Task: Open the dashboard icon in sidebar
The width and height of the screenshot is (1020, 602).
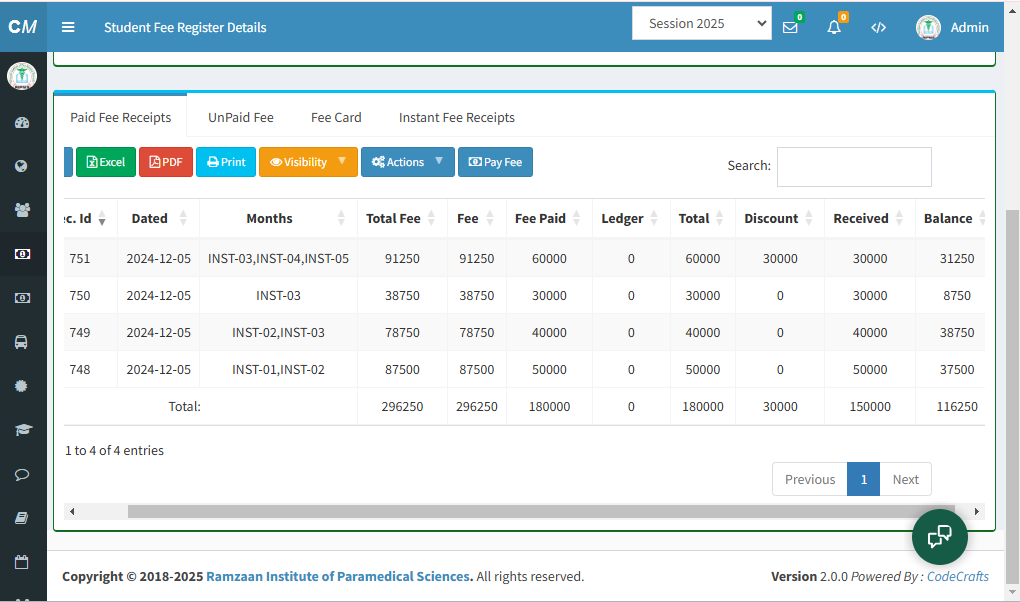Action: [22, 123]
